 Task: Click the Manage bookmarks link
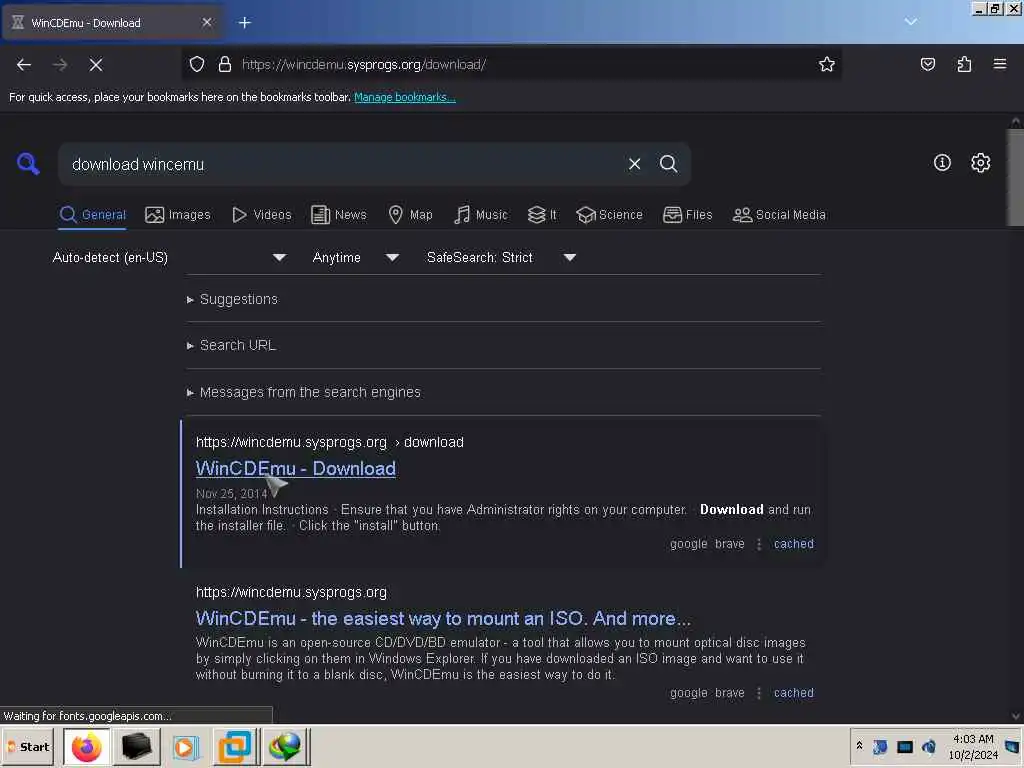405,97
